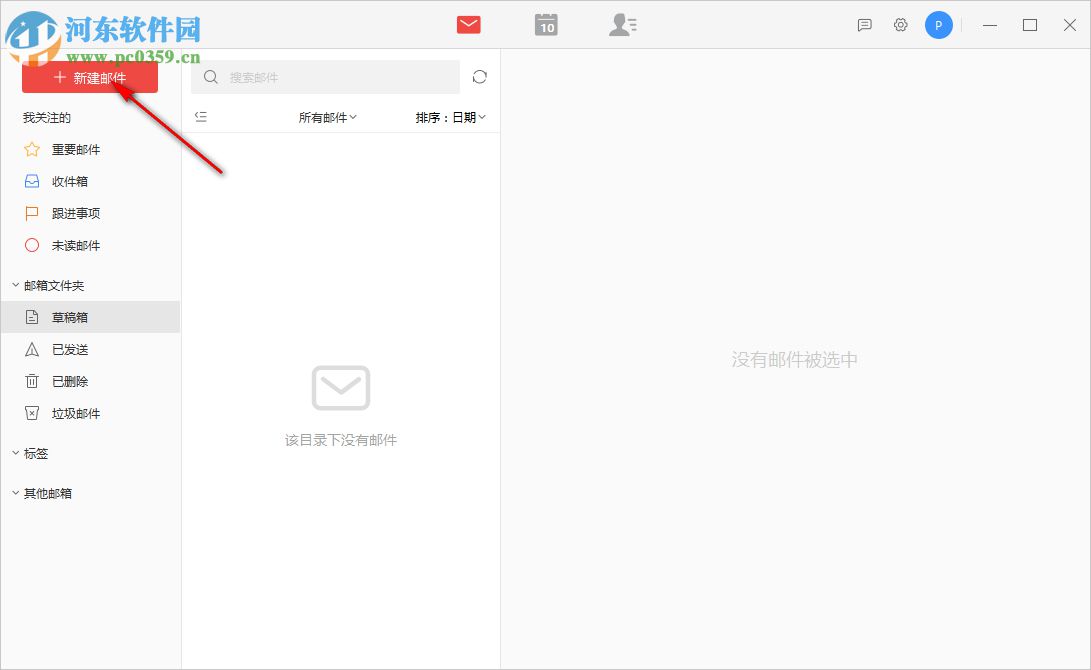This screenshot has height=670, width=1091.
Task: Open the 收件箱 inbox
Action: pyautogui.click(x=70, y=181)
